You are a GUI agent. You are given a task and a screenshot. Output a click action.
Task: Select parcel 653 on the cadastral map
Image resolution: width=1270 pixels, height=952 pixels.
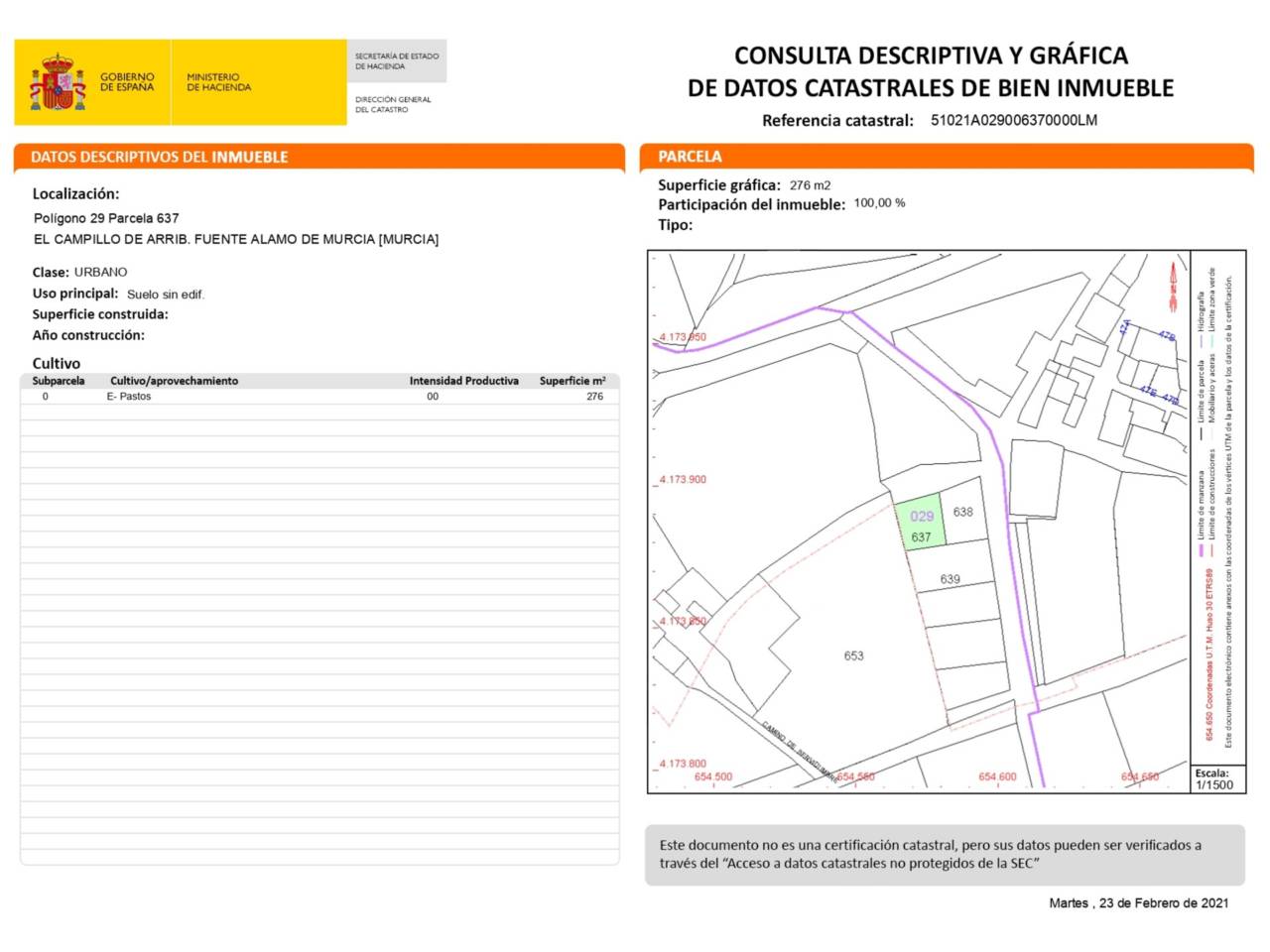point(853,655)
